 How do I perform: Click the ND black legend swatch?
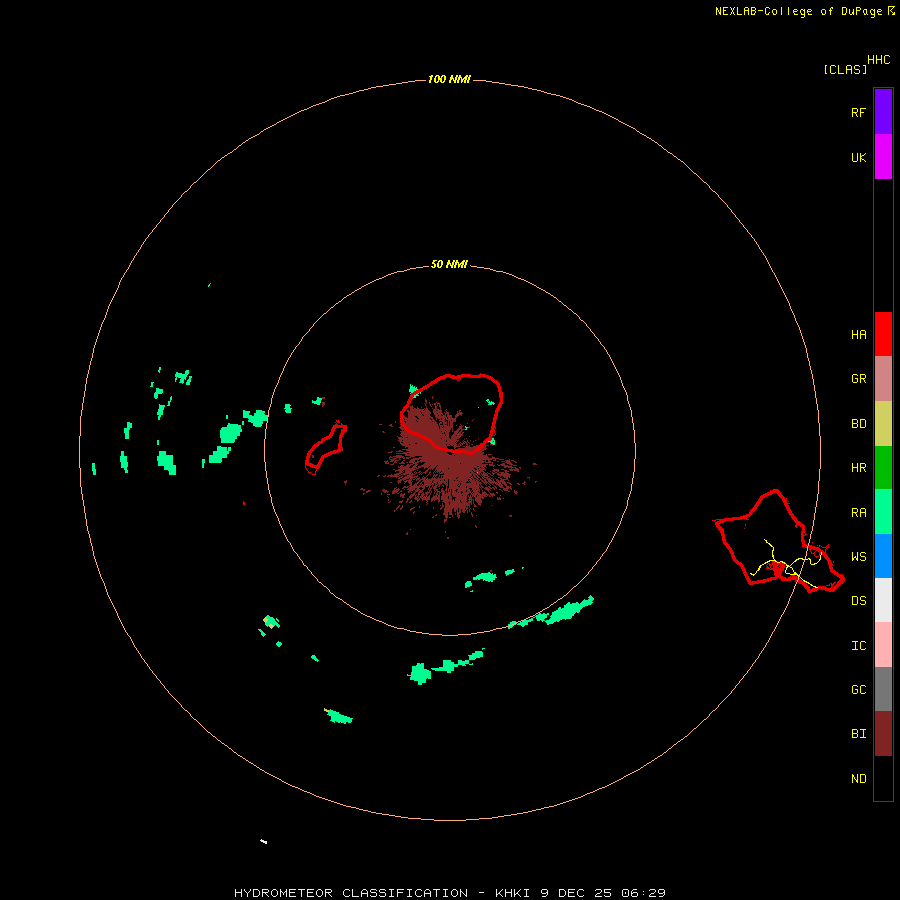tap(883, 778)
